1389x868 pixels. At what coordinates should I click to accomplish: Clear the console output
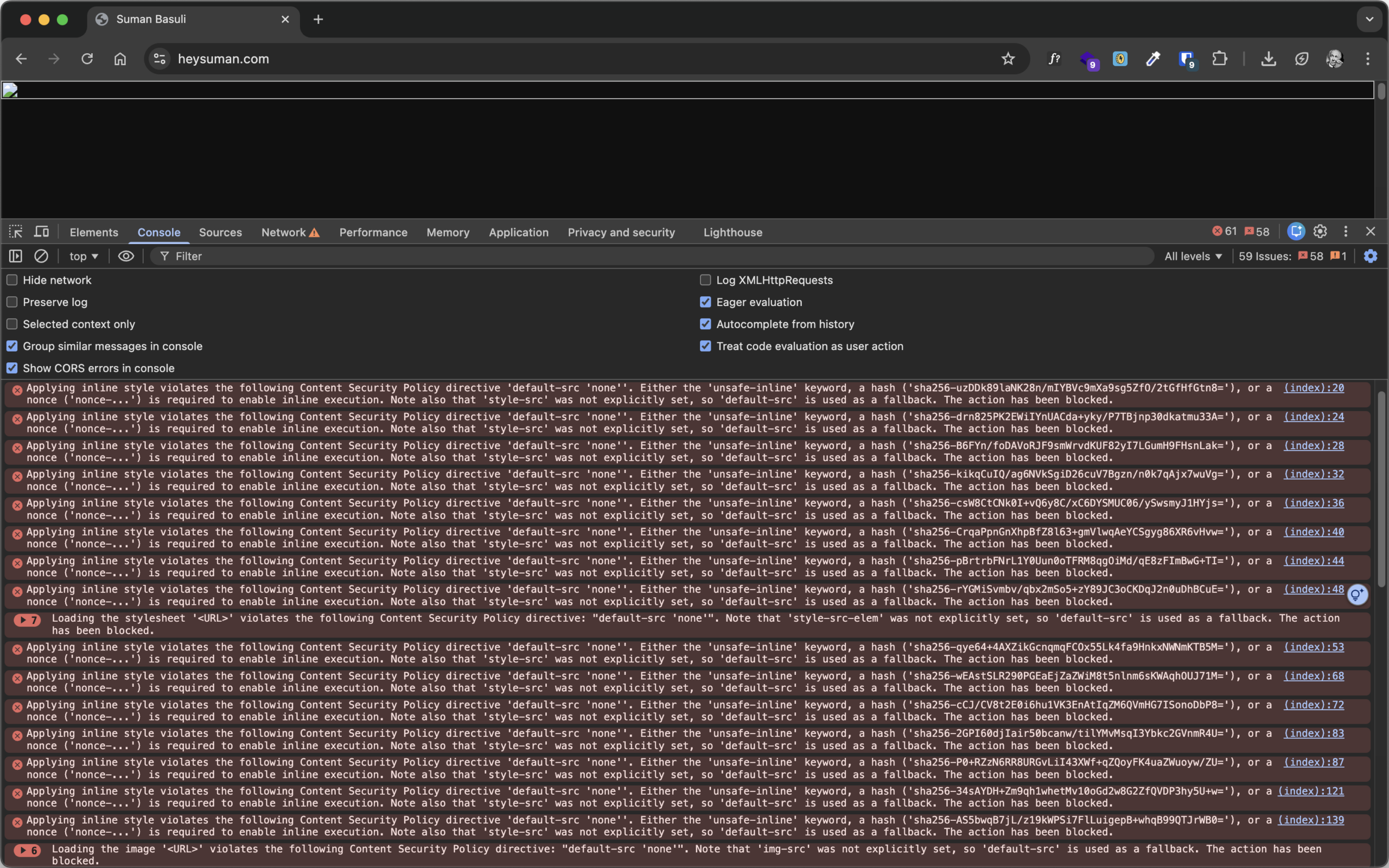(41, 256)
